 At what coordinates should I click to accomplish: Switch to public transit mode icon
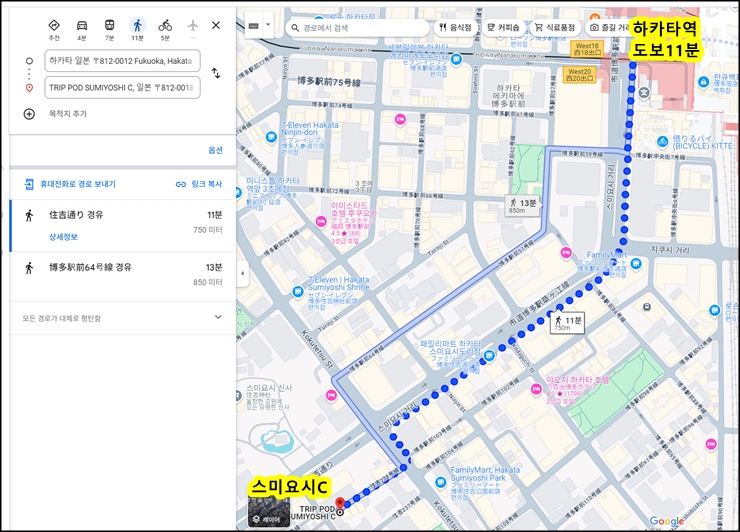tap(109, 25)
